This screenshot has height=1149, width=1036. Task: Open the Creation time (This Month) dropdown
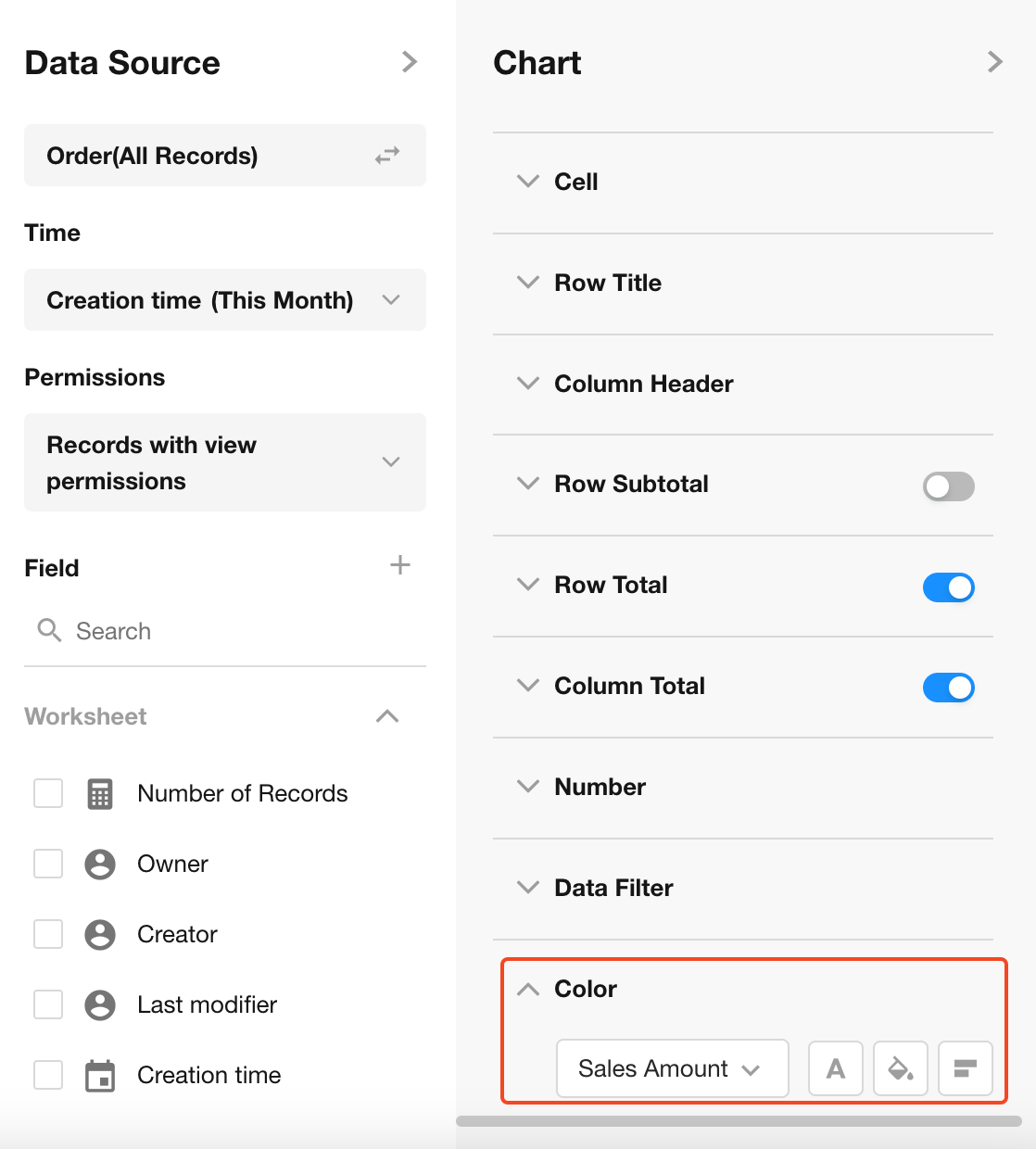point(225,300)
